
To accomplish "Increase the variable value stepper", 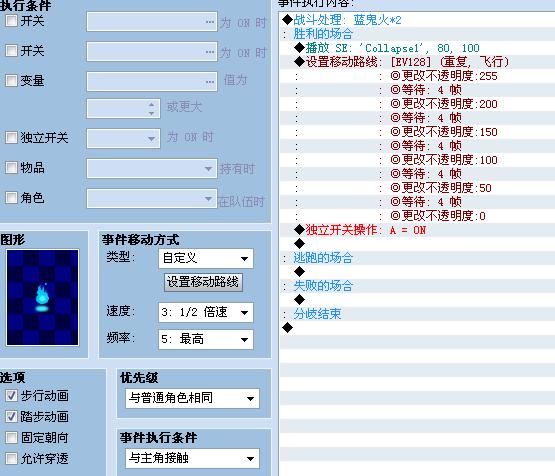I will [151, 104].
